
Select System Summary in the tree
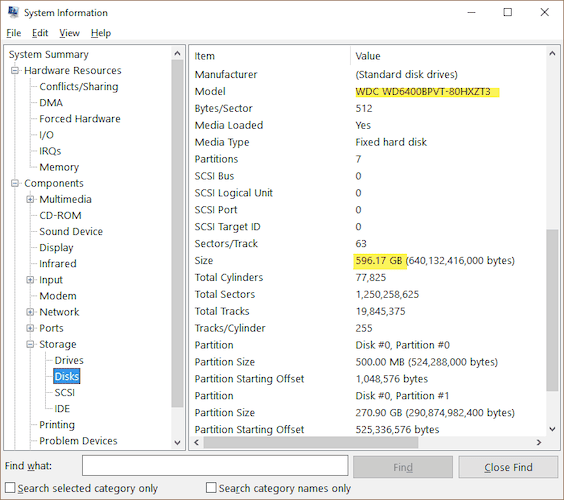coord(49,54)
